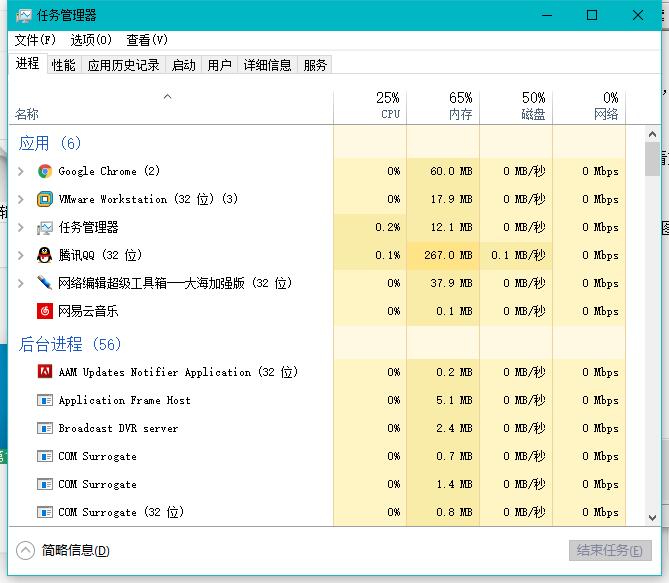This screenshot has height=583, width=669.
Task: Open the 选项(O) menu
Action: 91,40
